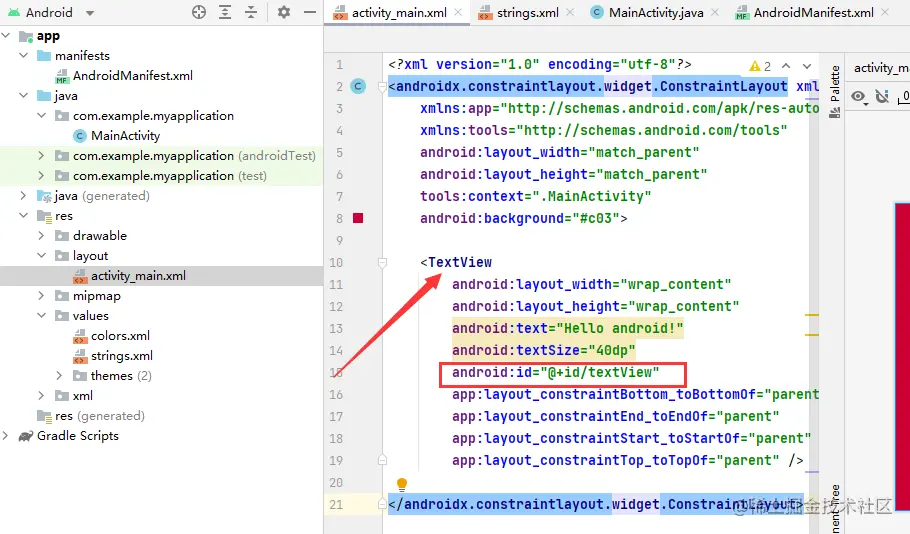Screen dimensions: 910x534
Task: Close the strings.xml tab
Action: 570,12
